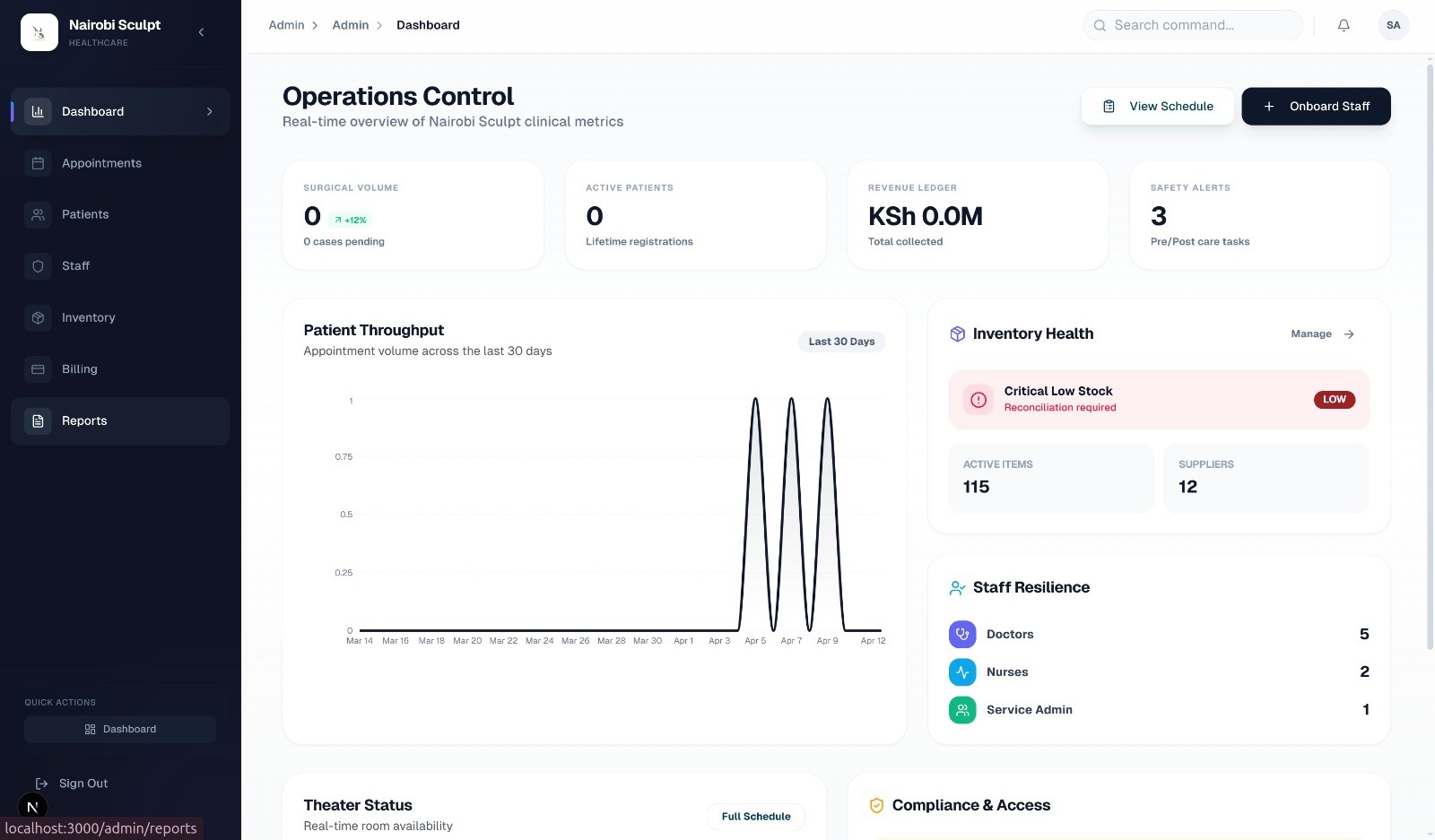The width and height of the screenshot is (1435, 840).
Task: Open the Last 30 Days filter
Action: (840, 342)
